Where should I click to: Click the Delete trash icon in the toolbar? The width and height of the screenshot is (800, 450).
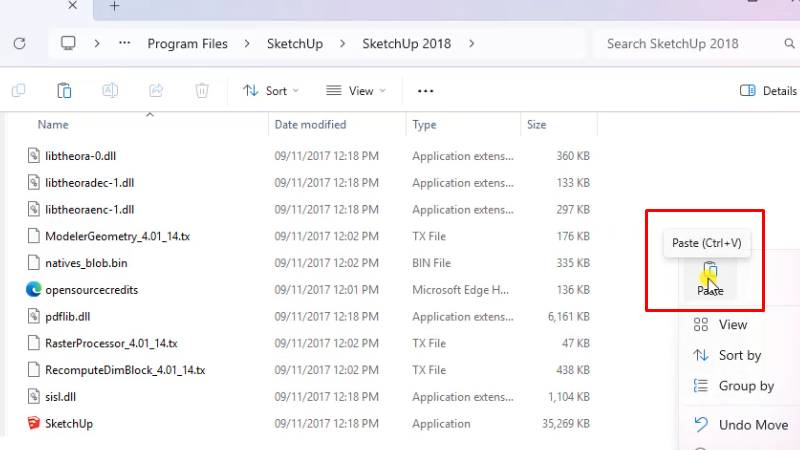202,91
